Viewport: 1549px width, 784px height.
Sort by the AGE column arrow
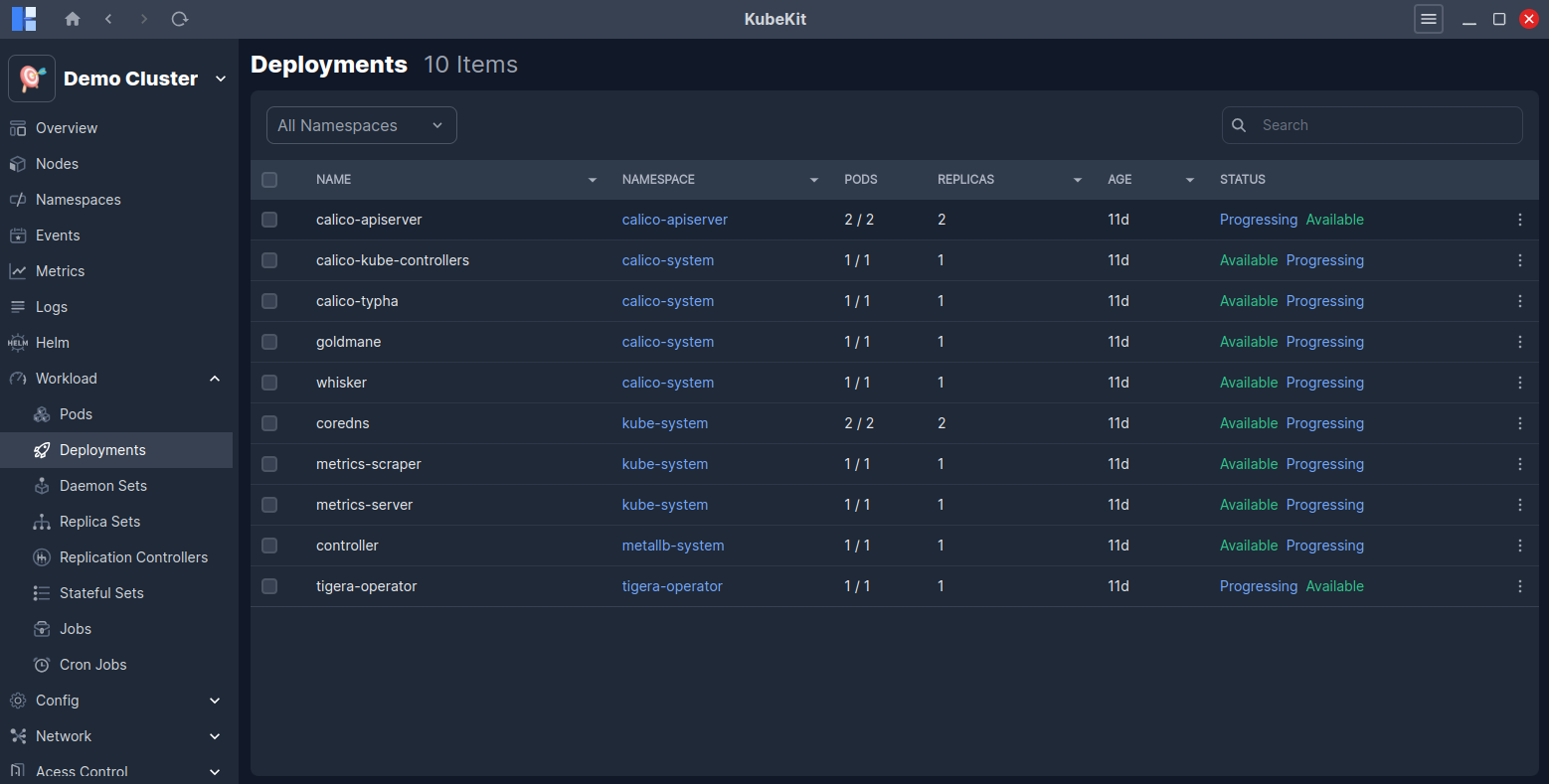pyautogui.click(x=1189, y=180)
